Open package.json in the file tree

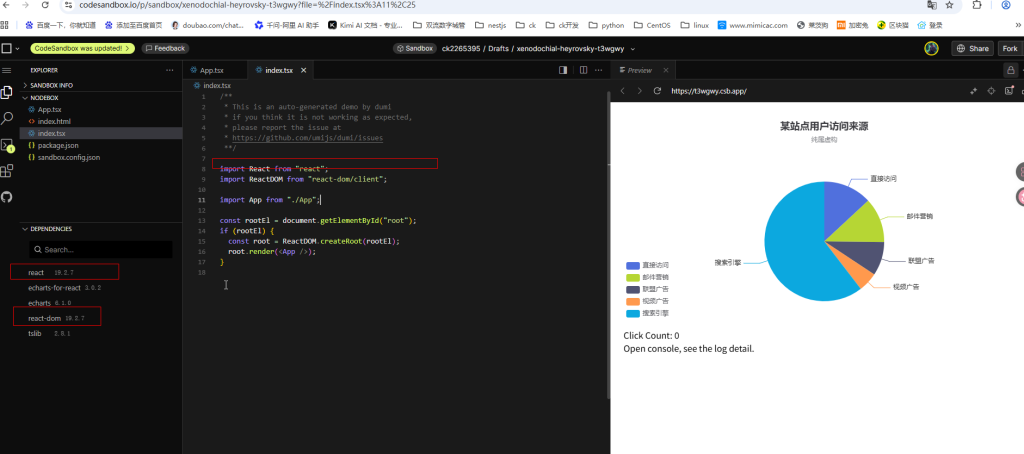click(101, 146)
